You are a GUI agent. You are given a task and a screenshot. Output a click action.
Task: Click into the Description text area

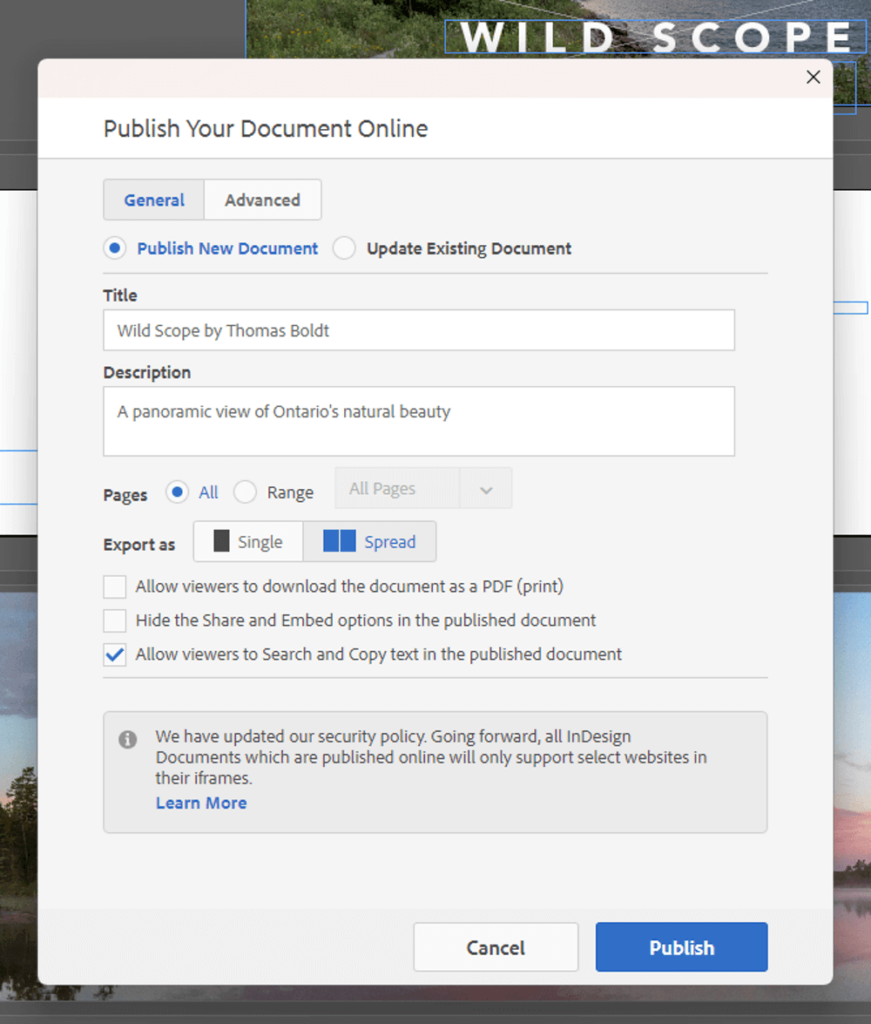pos(419,421)
